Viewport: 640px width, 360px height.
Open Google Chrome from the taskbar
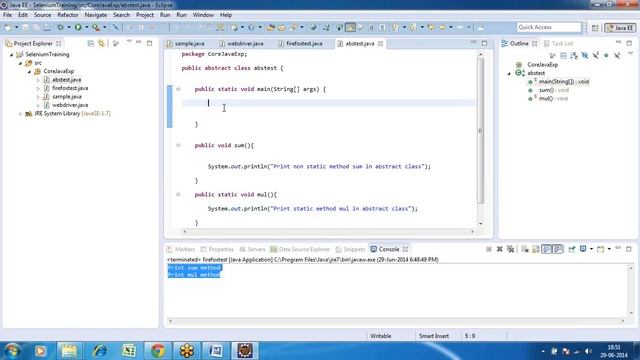click(x=158, y=351)
